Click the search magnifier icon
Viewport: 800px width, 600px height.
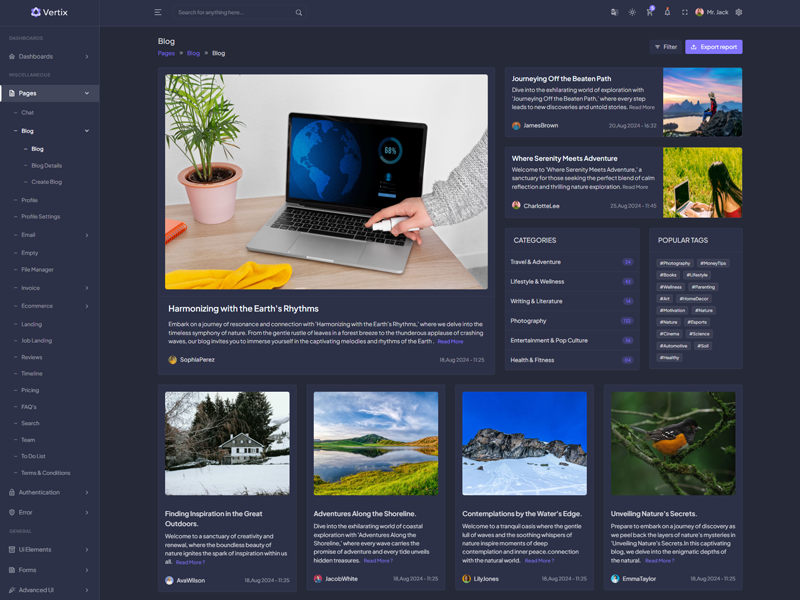[298, 13]
